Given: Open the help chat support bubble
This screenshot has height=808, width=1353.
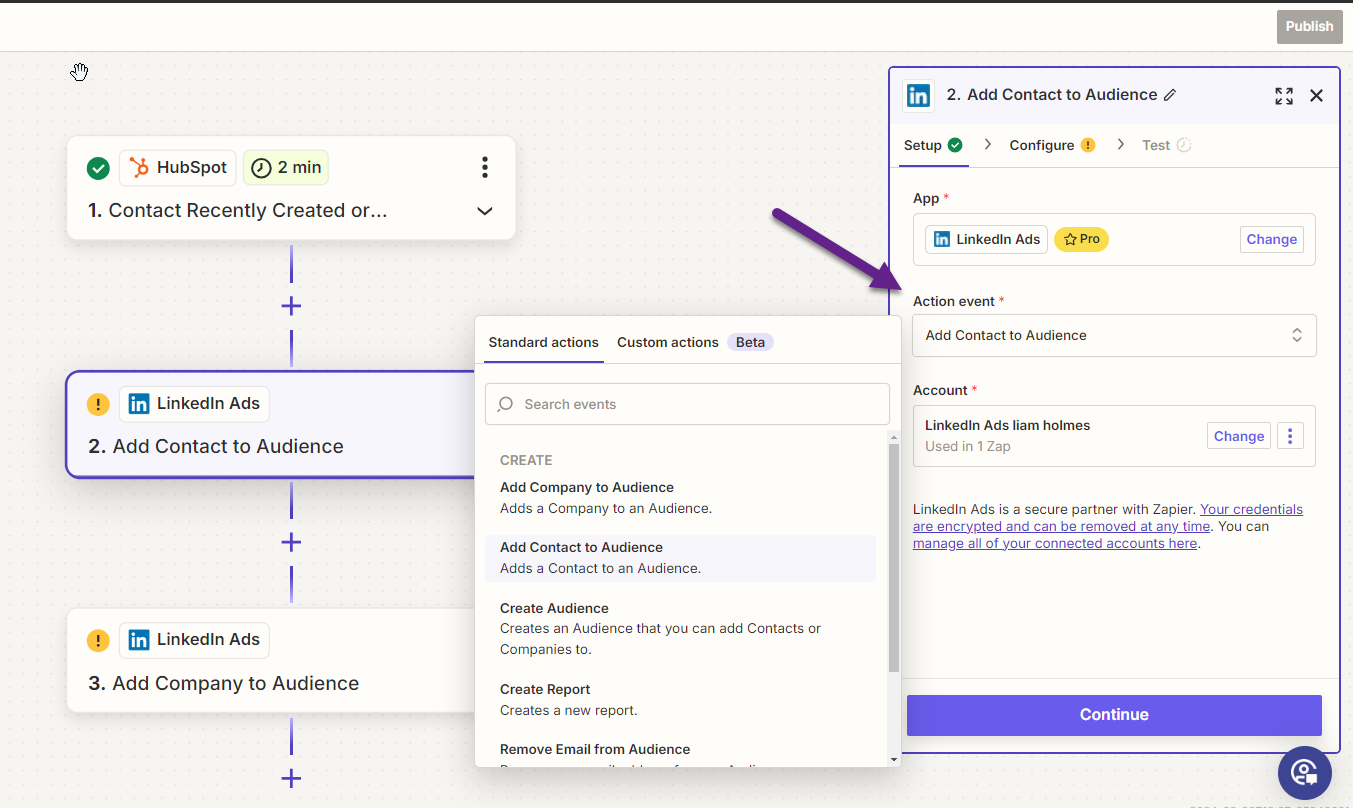Looking at the screenshot, I should 1304,772.
